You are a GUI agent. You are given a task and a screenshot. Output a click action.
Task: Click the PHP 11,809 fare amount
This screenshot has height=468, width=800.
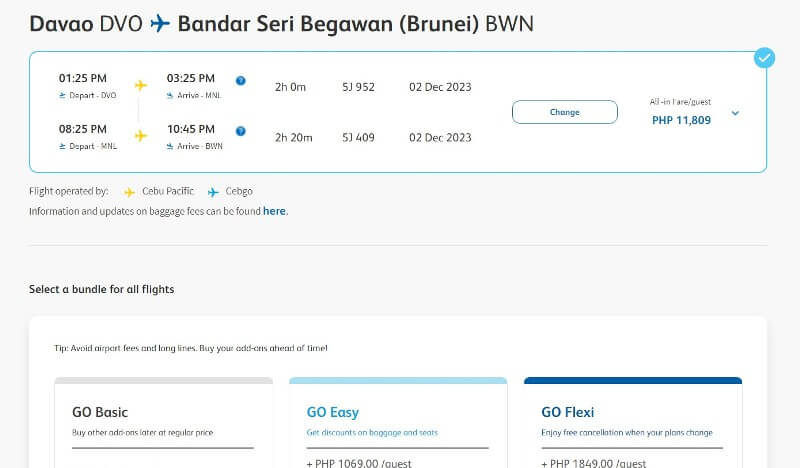[681, 120]
